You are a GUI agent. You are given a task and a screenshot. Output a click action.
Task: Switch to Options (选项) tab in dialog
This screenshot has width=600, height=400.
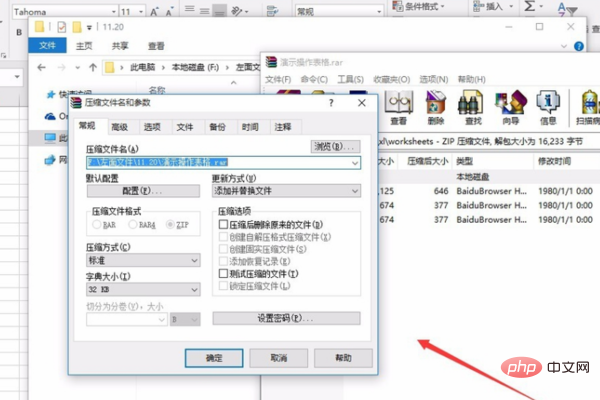(x=152, y=127)
